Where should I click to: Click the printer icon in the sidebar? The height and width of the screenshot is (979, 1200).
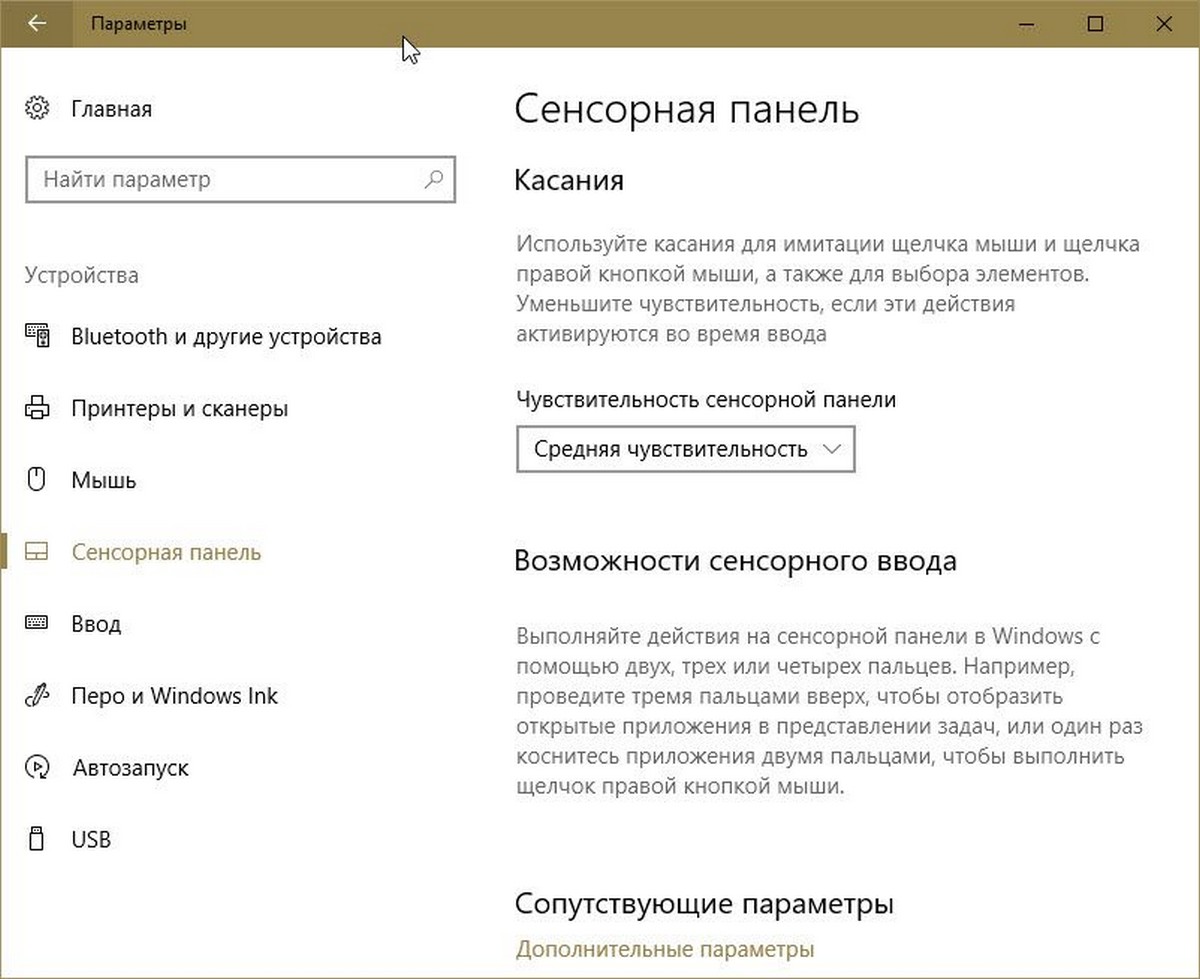pyautogui.click(x=37, y=408)
